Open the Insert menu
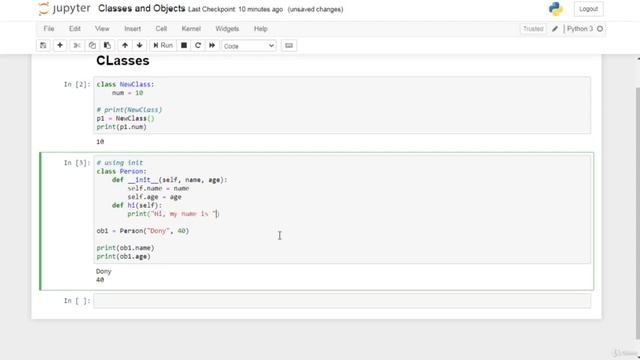Screen dimensions: 640x360 pyautogui.click(x=132, y=29)
